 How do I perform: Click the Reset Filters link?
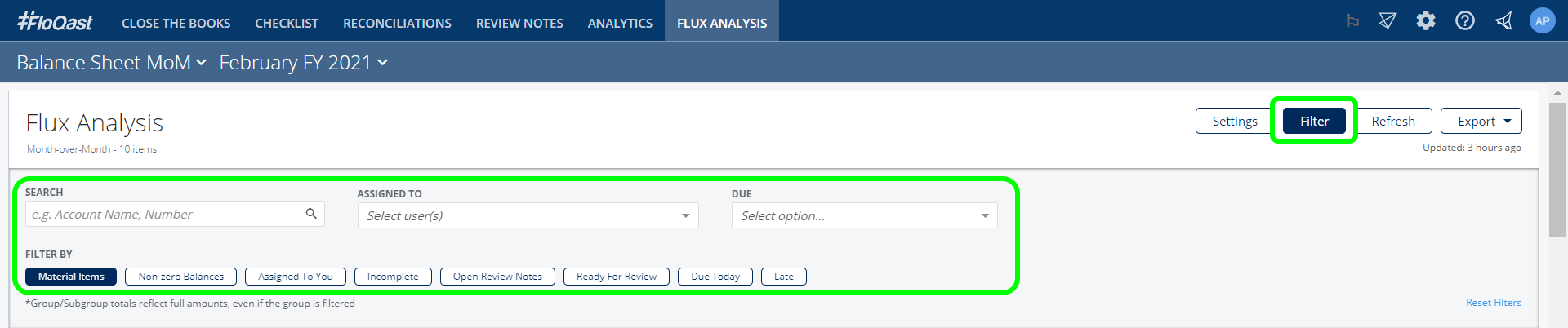(1493, 303)
